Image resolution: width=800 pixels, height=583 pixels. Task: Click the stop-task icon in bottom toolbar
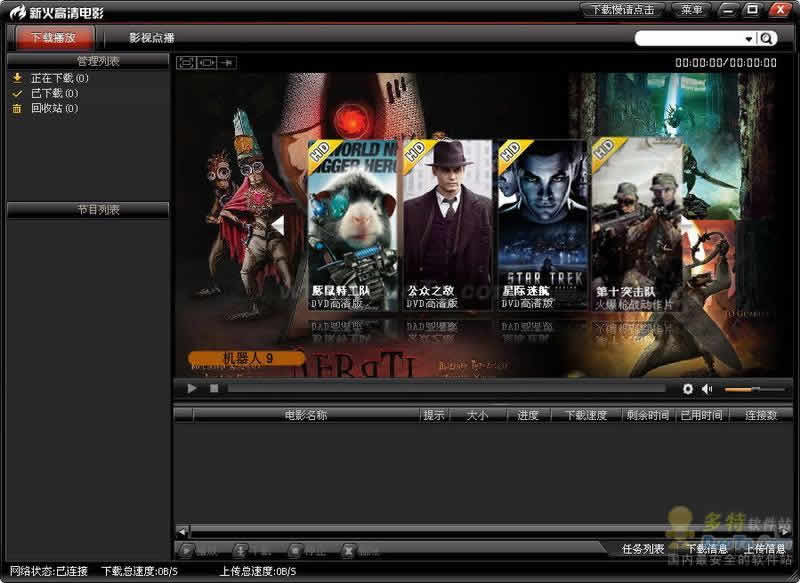point(294,550)
